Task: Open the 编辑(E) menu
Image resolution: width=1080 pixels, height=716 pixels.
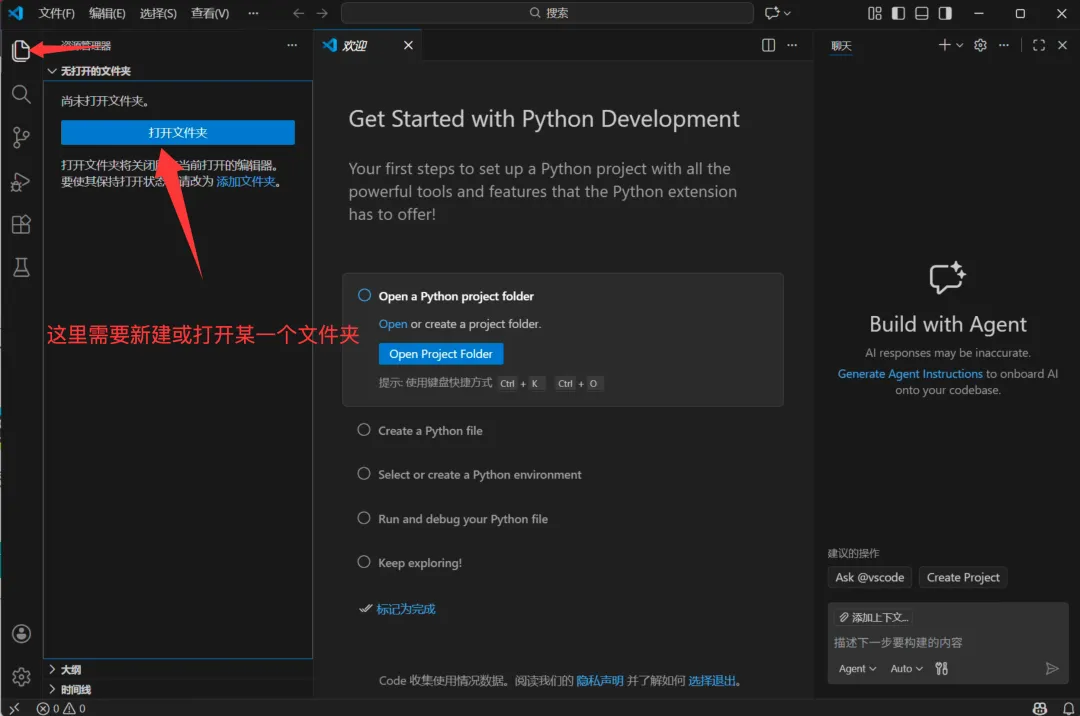Action: (107, 13)
